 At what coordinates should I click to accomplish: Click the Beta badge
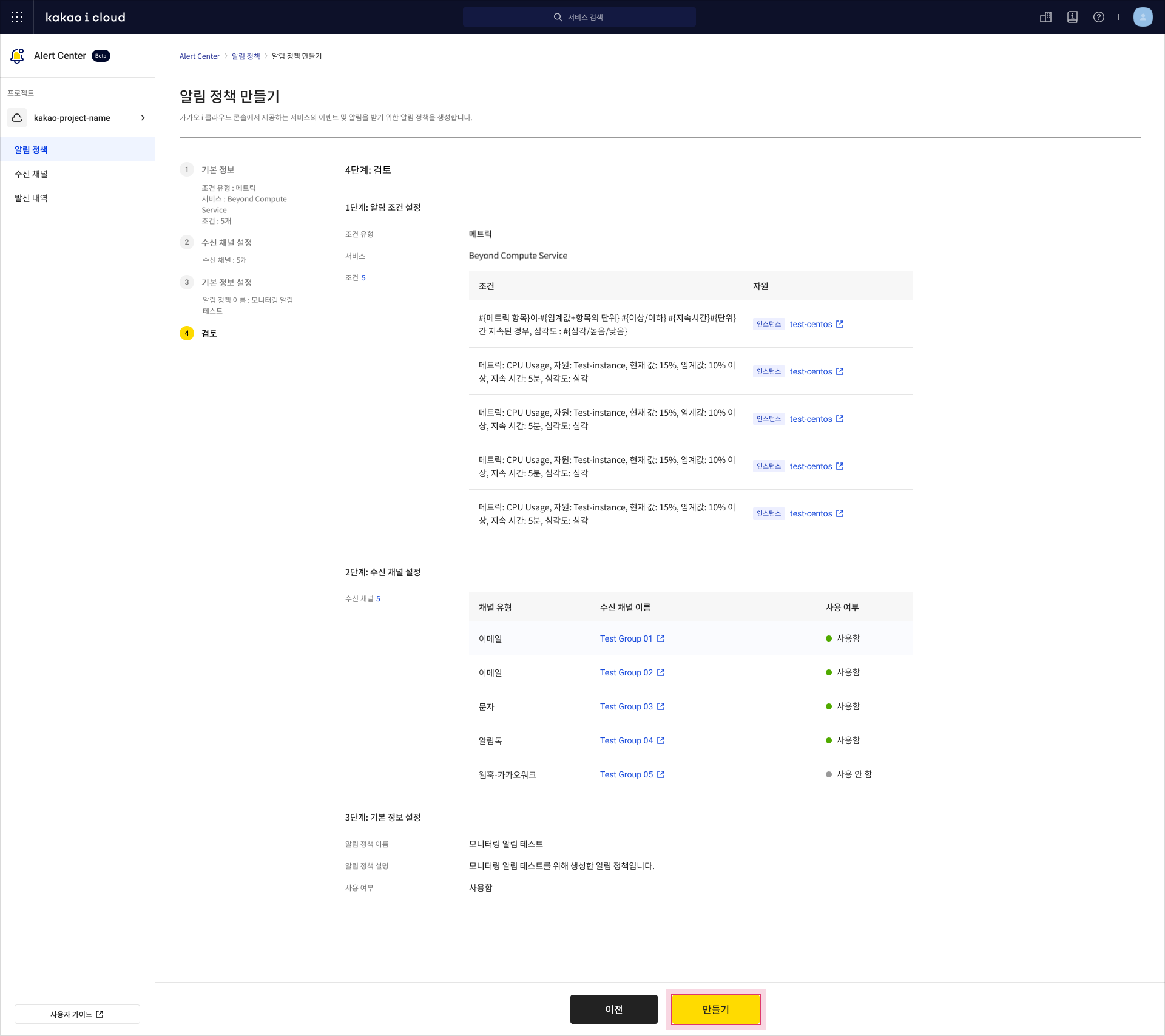(101, 56)
